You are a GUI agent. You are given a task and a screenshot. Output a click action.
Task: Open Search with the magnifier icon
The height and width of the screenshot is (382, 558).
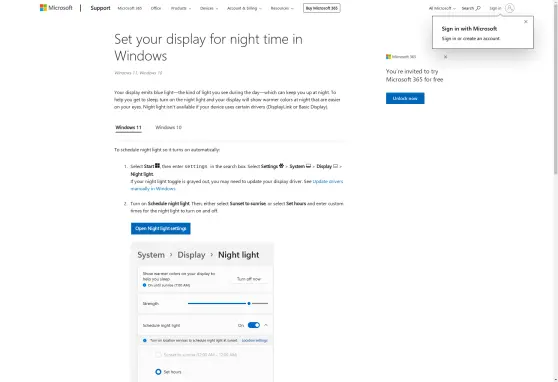tap(471, 8)
